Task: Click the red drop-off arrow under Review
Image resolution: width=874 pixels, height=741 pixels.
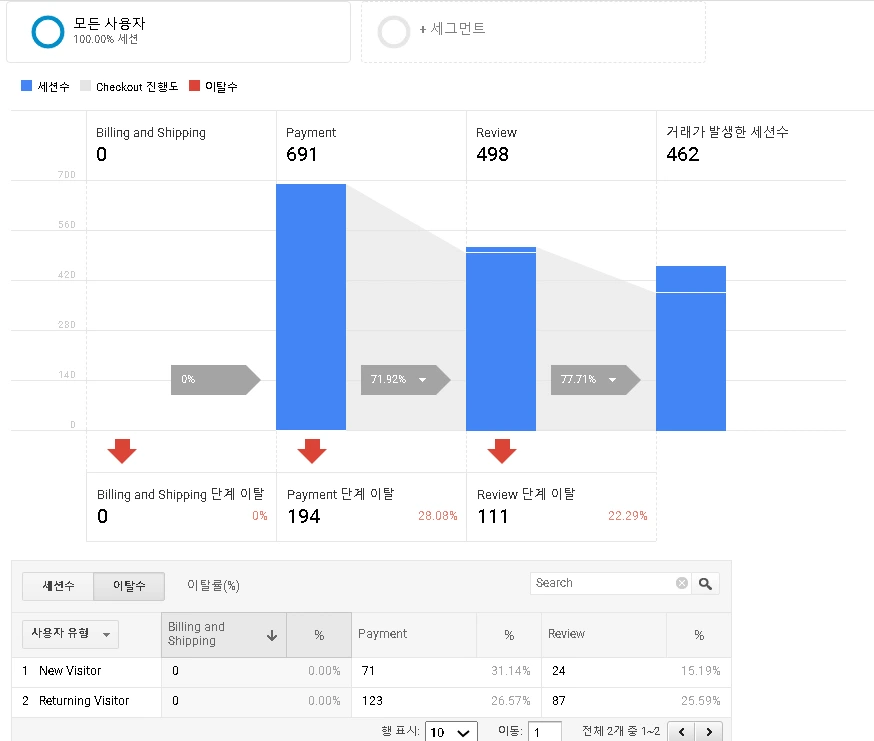Action: tap(502, 451)
